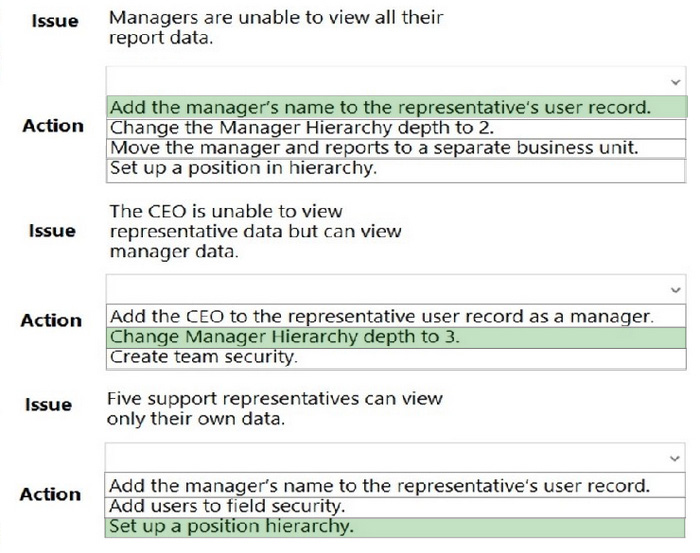
Task: Choose "Change the Manager Hierarchy depth to 2"
Action: [396, 128]
